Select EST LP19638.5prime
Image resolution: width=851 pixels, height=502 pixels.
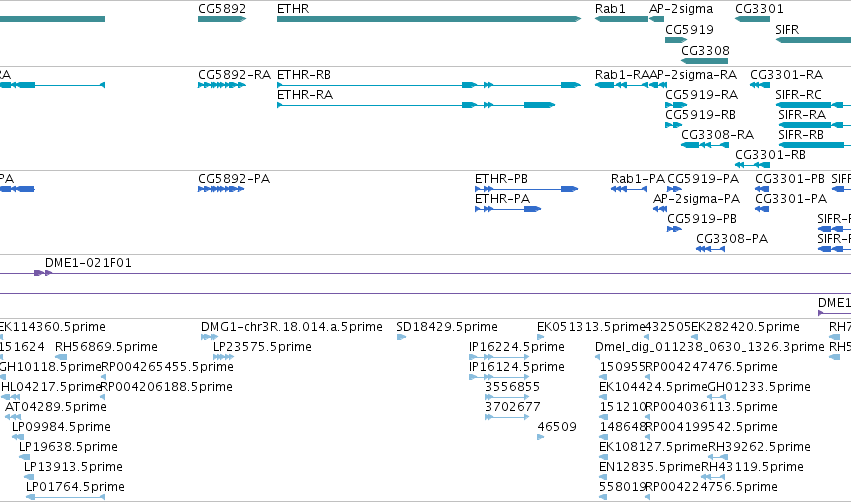tap(68, 447)
